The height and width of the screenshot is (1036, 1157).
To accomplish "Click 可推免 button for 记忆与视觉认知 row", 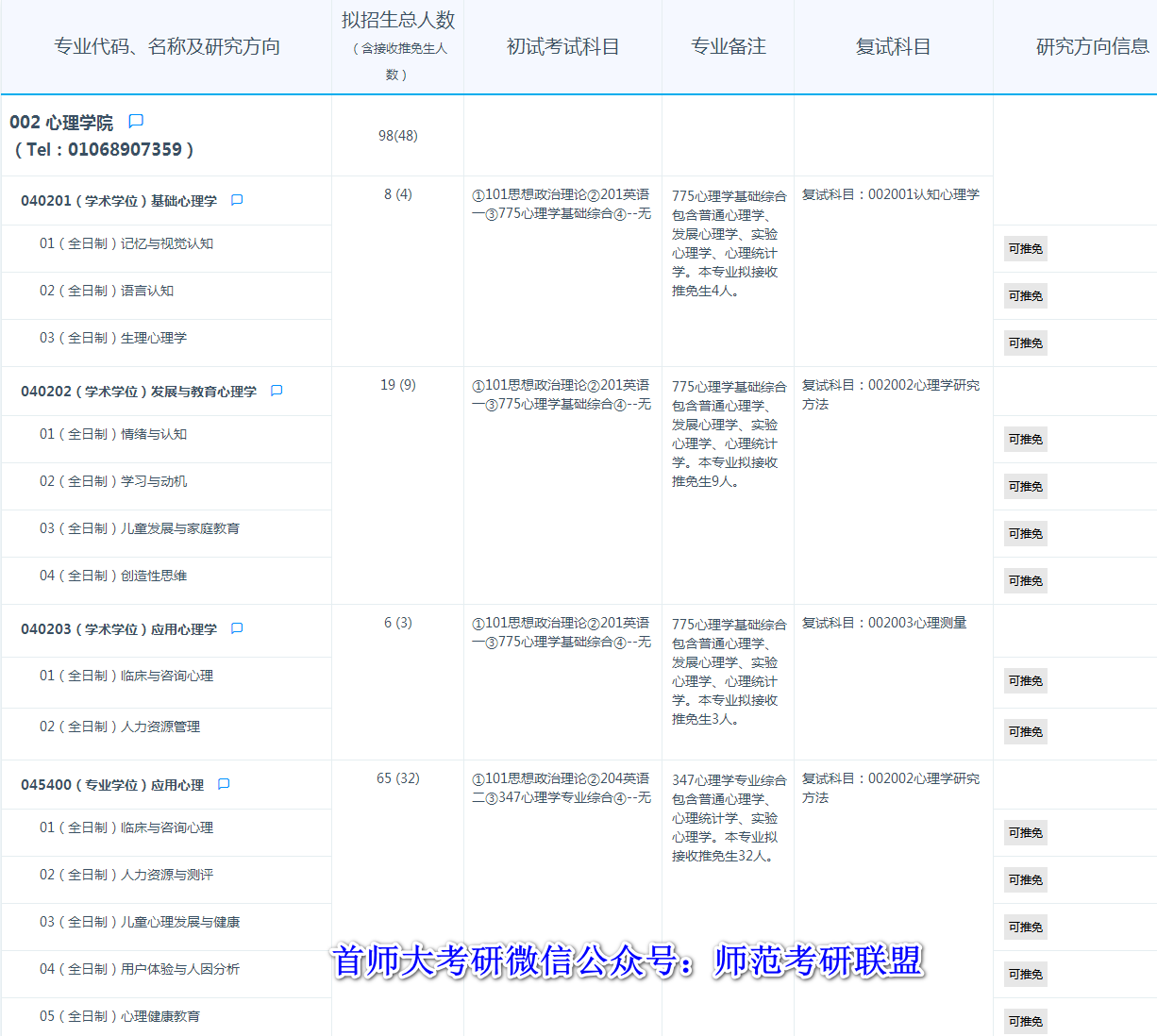I will click(x=1025, y=249).
